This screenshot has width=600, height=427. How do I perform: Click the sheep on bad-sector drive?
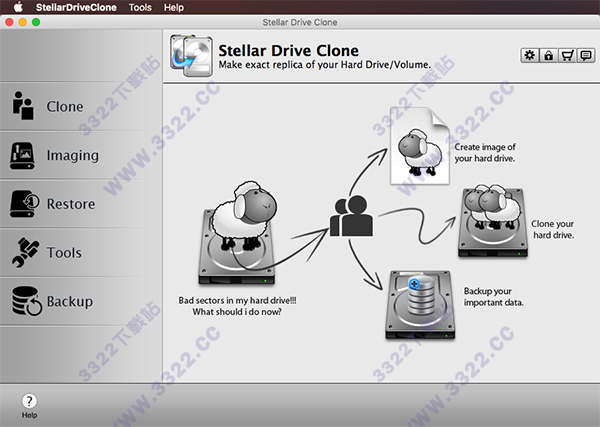pos(238,233)
